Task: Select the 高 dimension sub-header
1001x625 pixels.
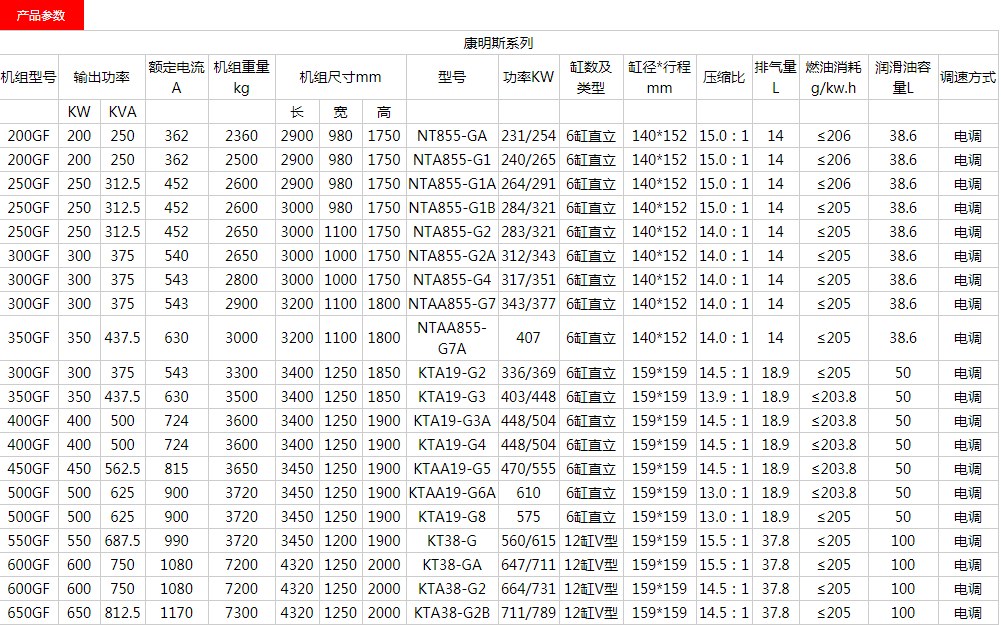Action: click(x=384, y=112)
